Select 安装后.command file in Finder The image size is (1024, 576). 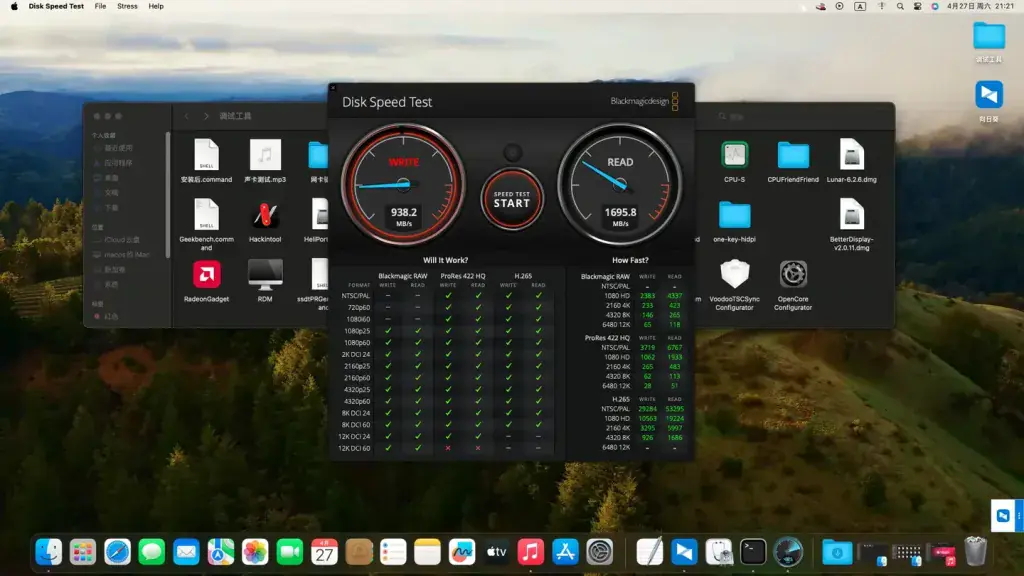[206, 161]
